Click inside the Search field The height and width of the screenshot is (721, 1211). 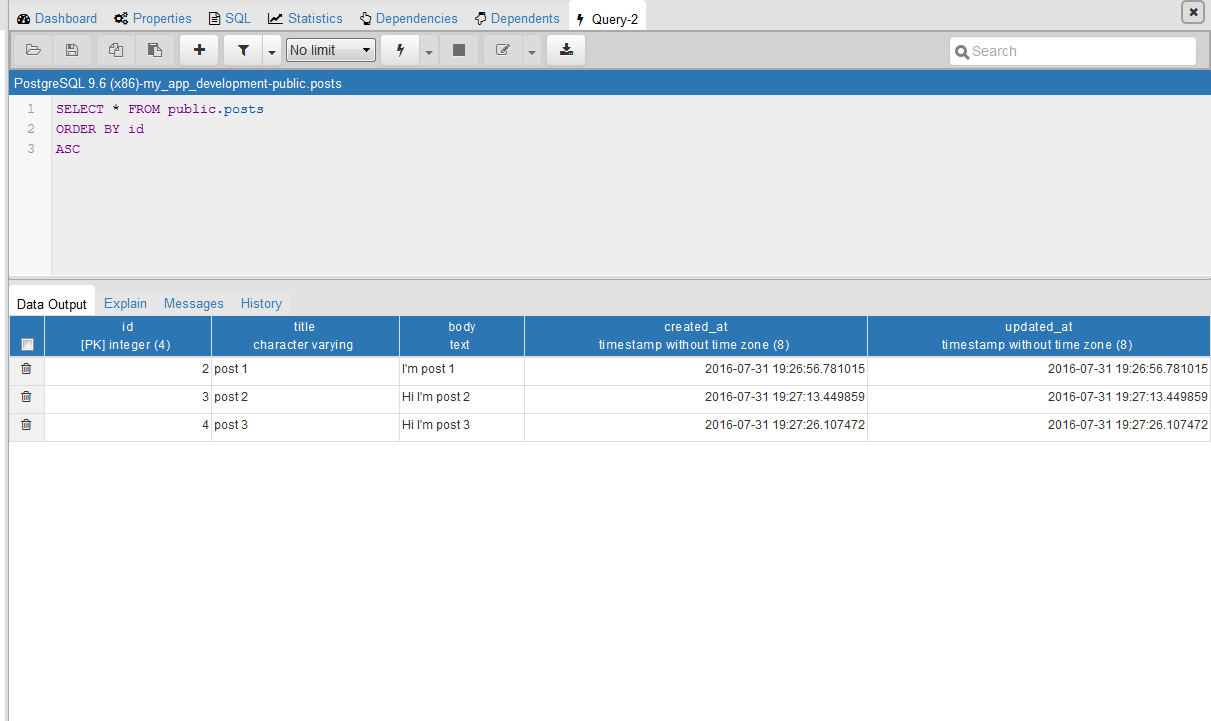point(1070,50)
